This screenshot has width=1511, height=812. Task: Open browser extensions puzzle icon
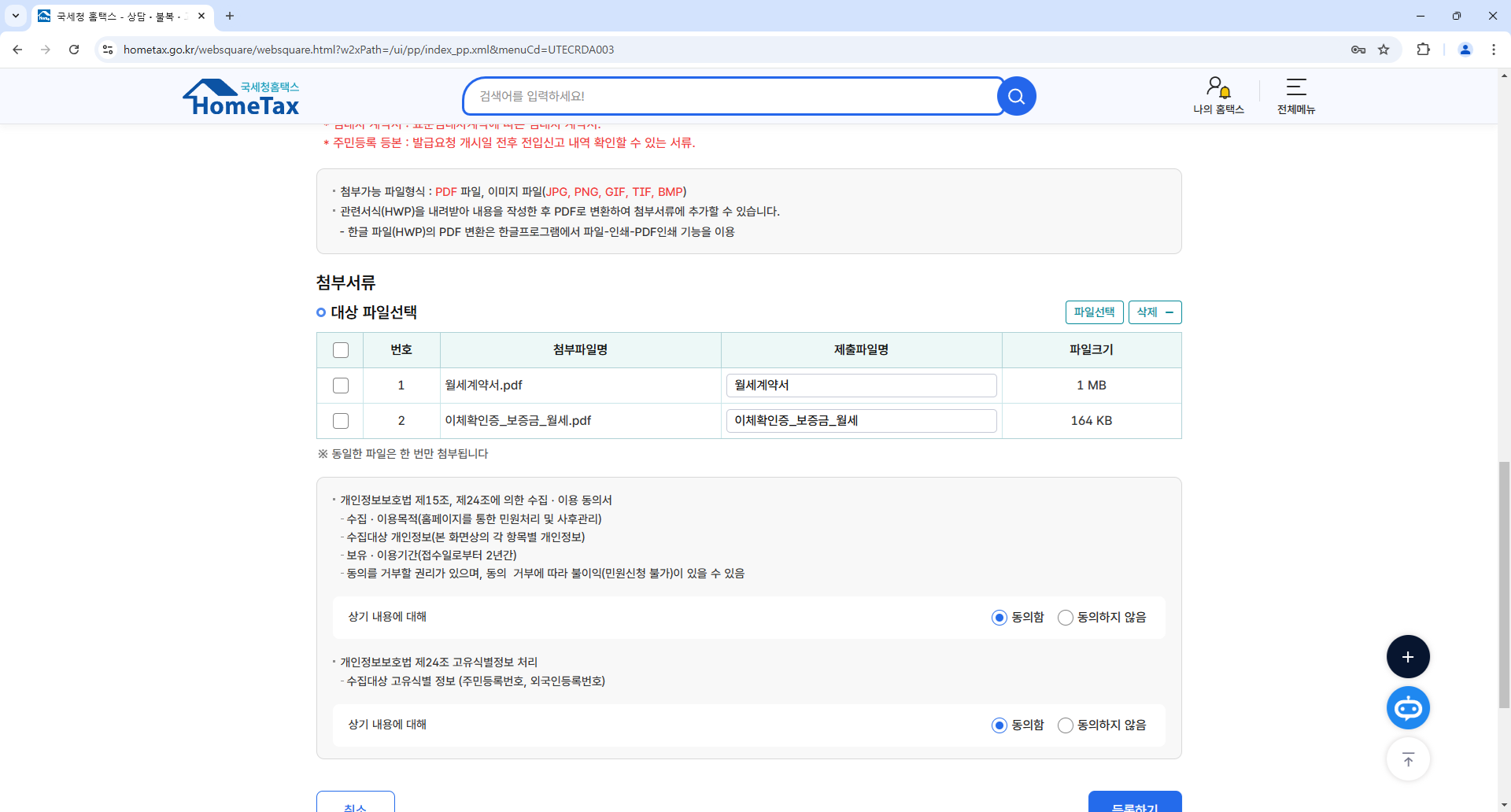pos(1423,50)
